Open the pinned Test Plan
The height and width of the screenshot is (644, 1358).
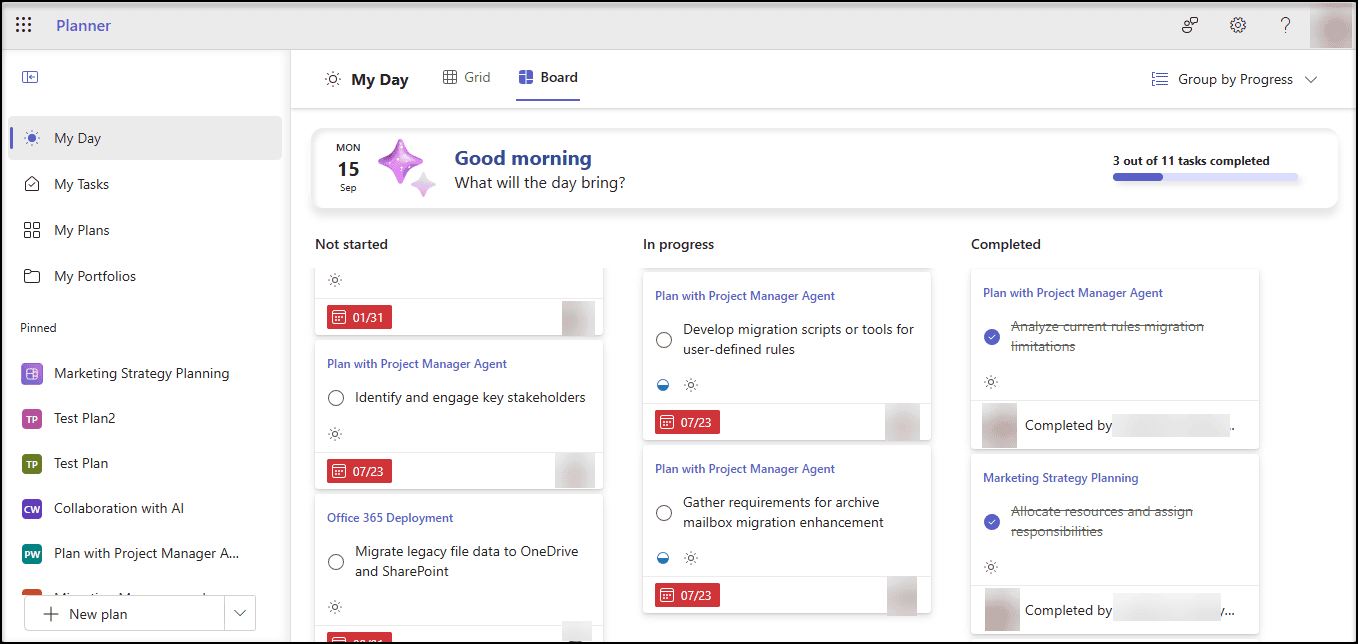pos(145,463)
